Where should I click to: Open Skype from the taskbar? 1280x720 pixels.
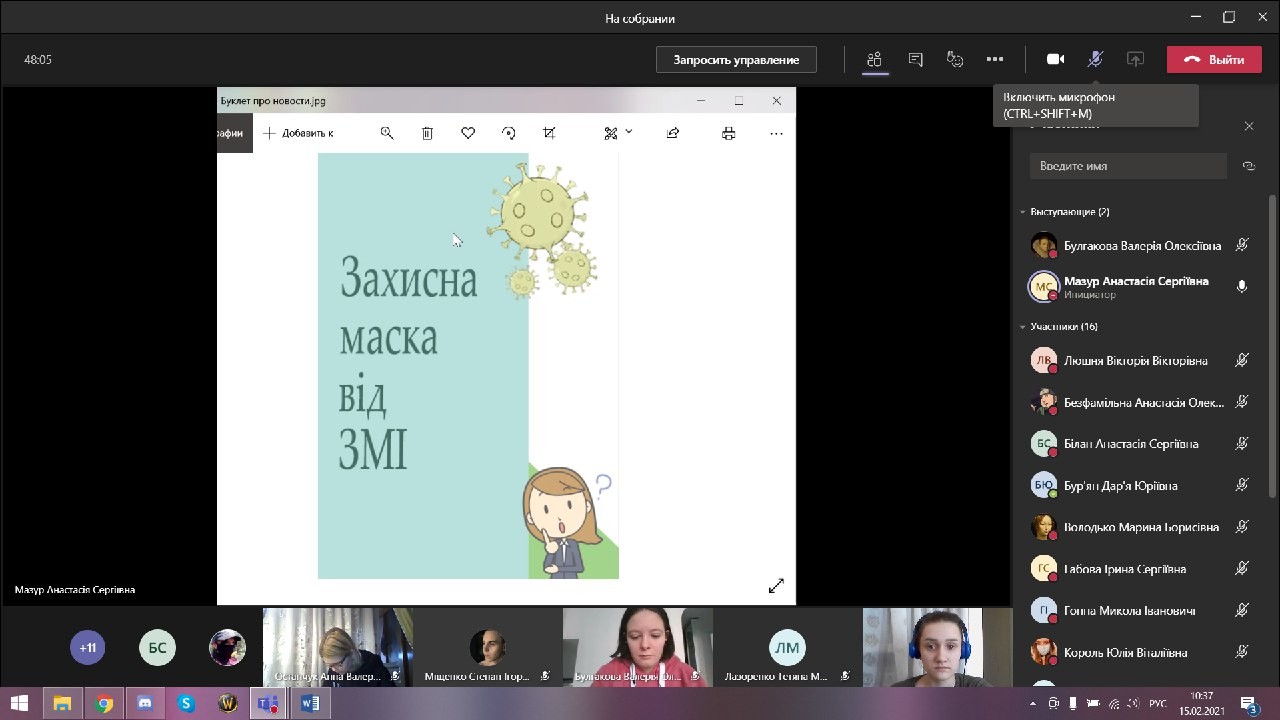(x=186, y=704)
